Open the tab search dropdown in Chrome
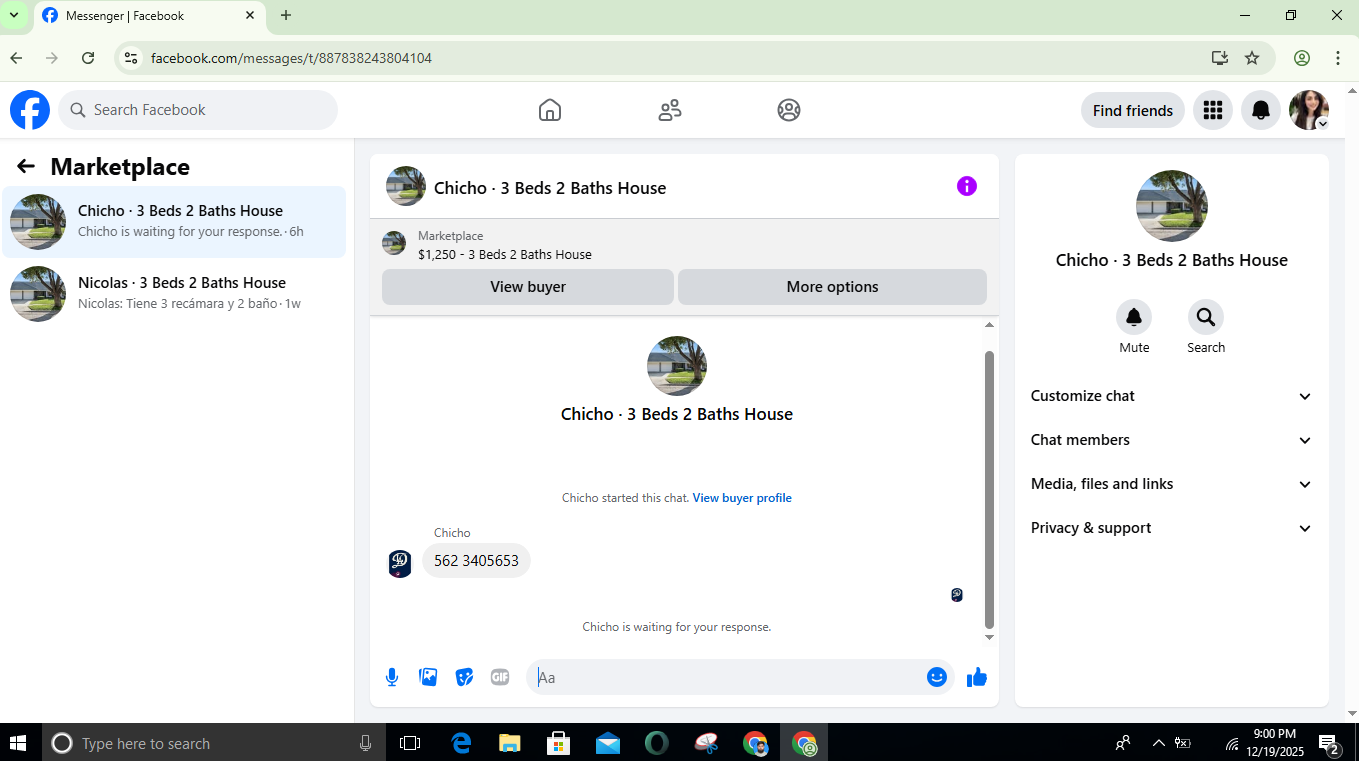 [14, 15]
